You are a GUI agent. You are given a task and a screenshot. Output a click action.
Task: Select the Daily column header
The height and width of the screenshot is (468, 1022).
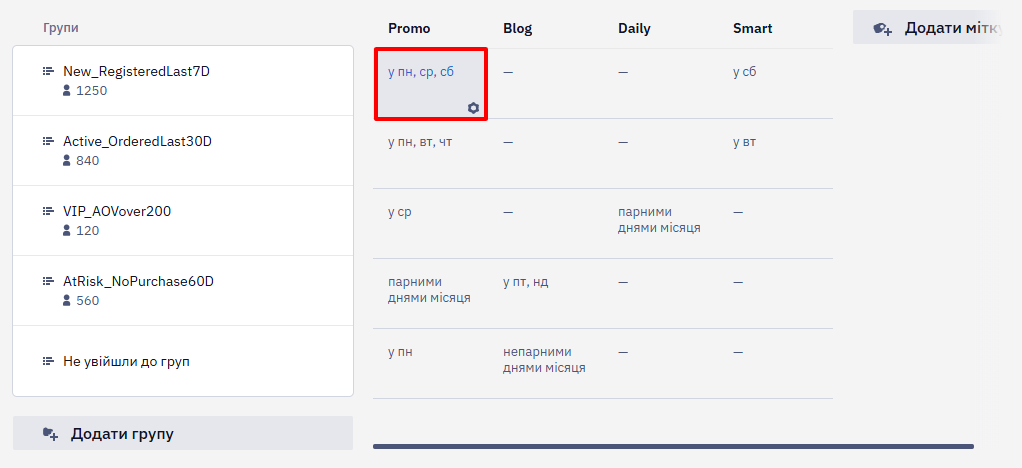click(634, 29)
